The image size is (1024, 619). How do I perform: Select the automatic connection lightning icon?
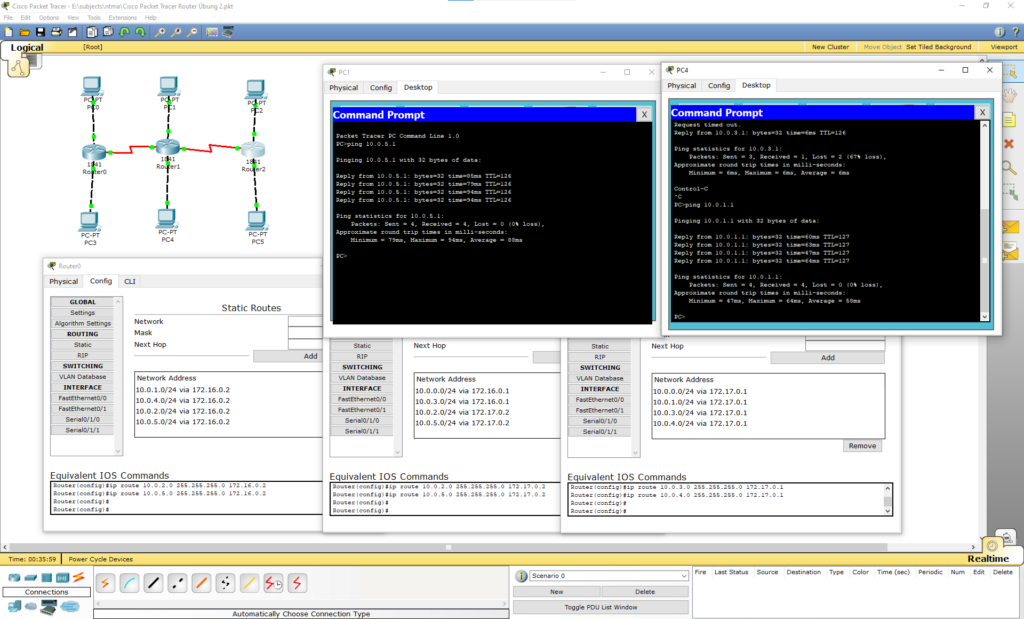click(105, 583)
